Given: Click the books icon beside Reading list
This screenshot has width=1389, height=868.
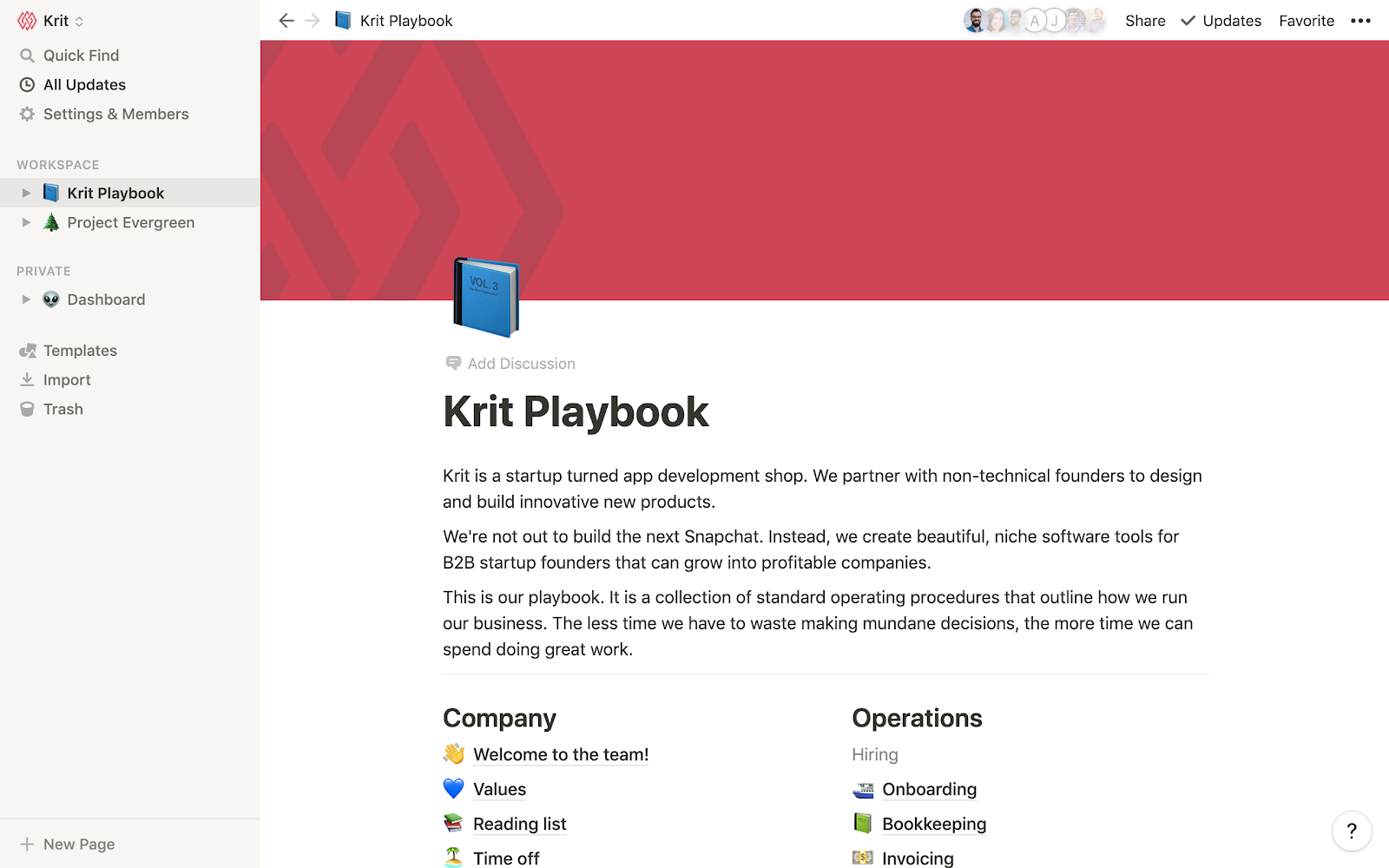Looking at the screenshot, I should tap(454, 823).
